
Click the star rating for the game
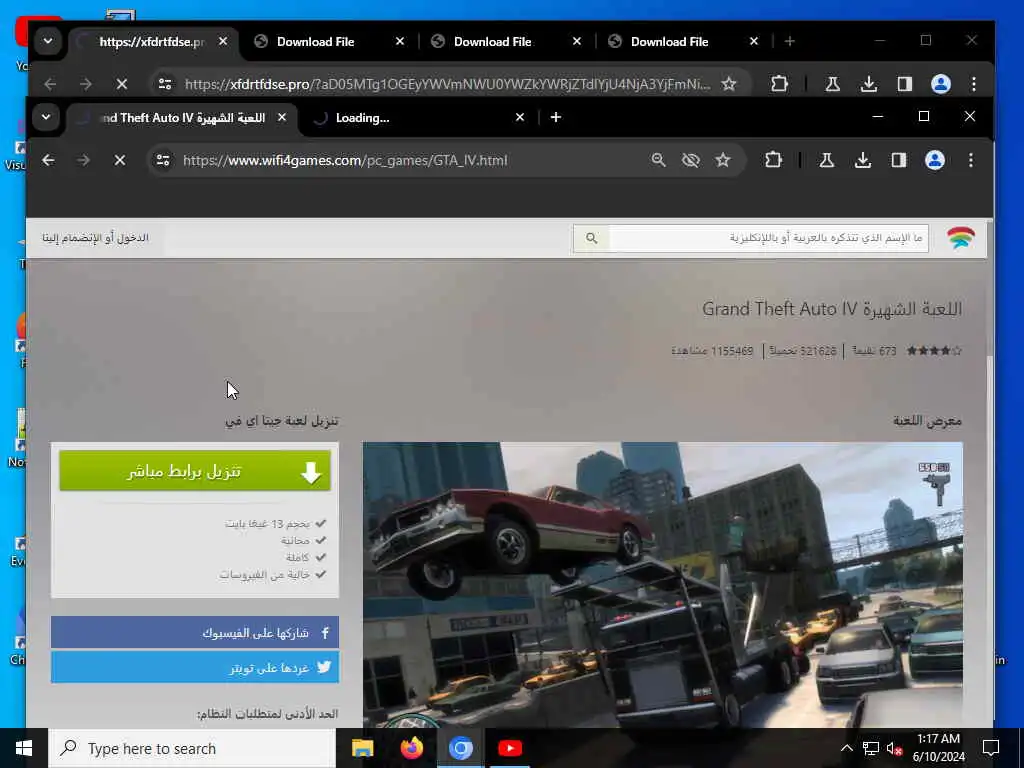point(934,351)
